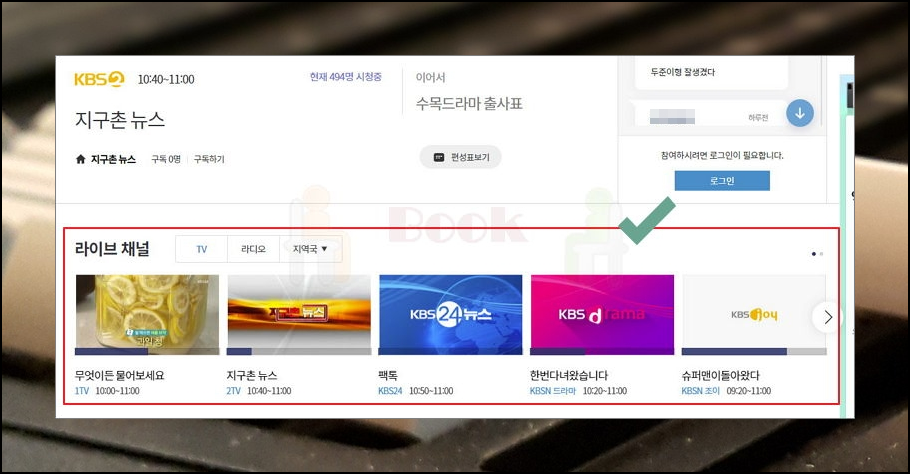Click the 슈퍼맨이돌아왔다 program title
Screen dimensions: 910x474
click(720, 375)
